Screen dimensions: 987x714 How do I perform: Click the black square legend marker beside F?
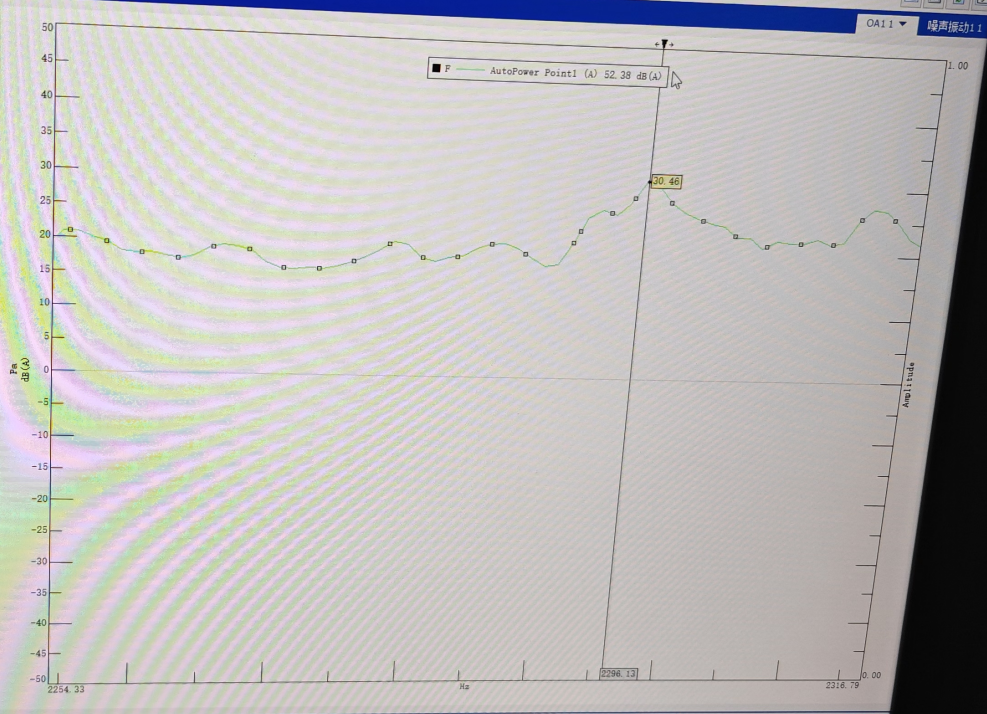tap(436, 68)
